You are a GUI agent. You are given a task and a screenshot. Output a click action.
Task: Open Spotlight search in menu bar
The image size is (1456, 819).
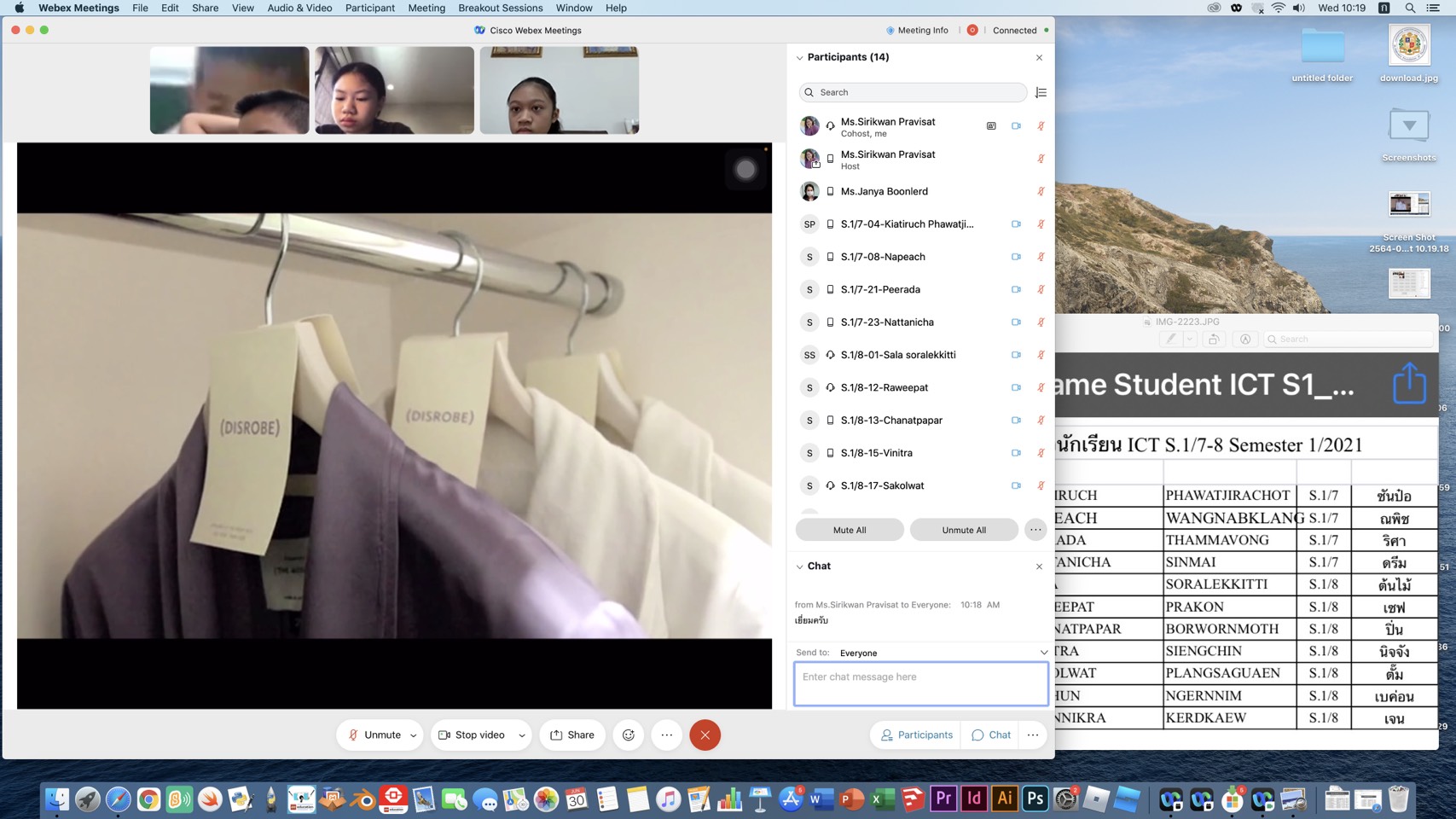tap(1410, 8)
